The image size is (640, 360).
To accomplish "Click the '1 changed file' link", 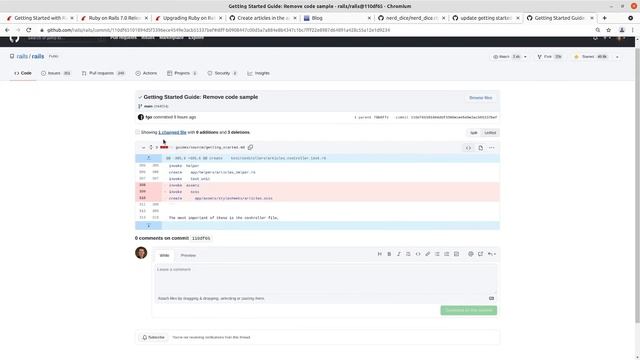I will coord(172,132).
